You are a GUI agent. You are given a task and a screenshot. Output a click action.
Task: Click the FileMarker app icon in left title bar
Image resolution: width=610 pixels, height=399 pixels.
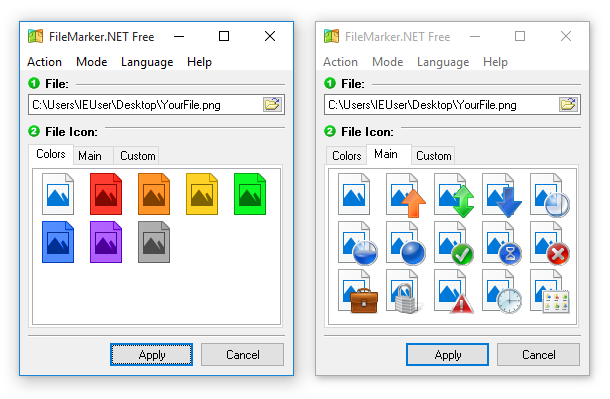[35, 36]
